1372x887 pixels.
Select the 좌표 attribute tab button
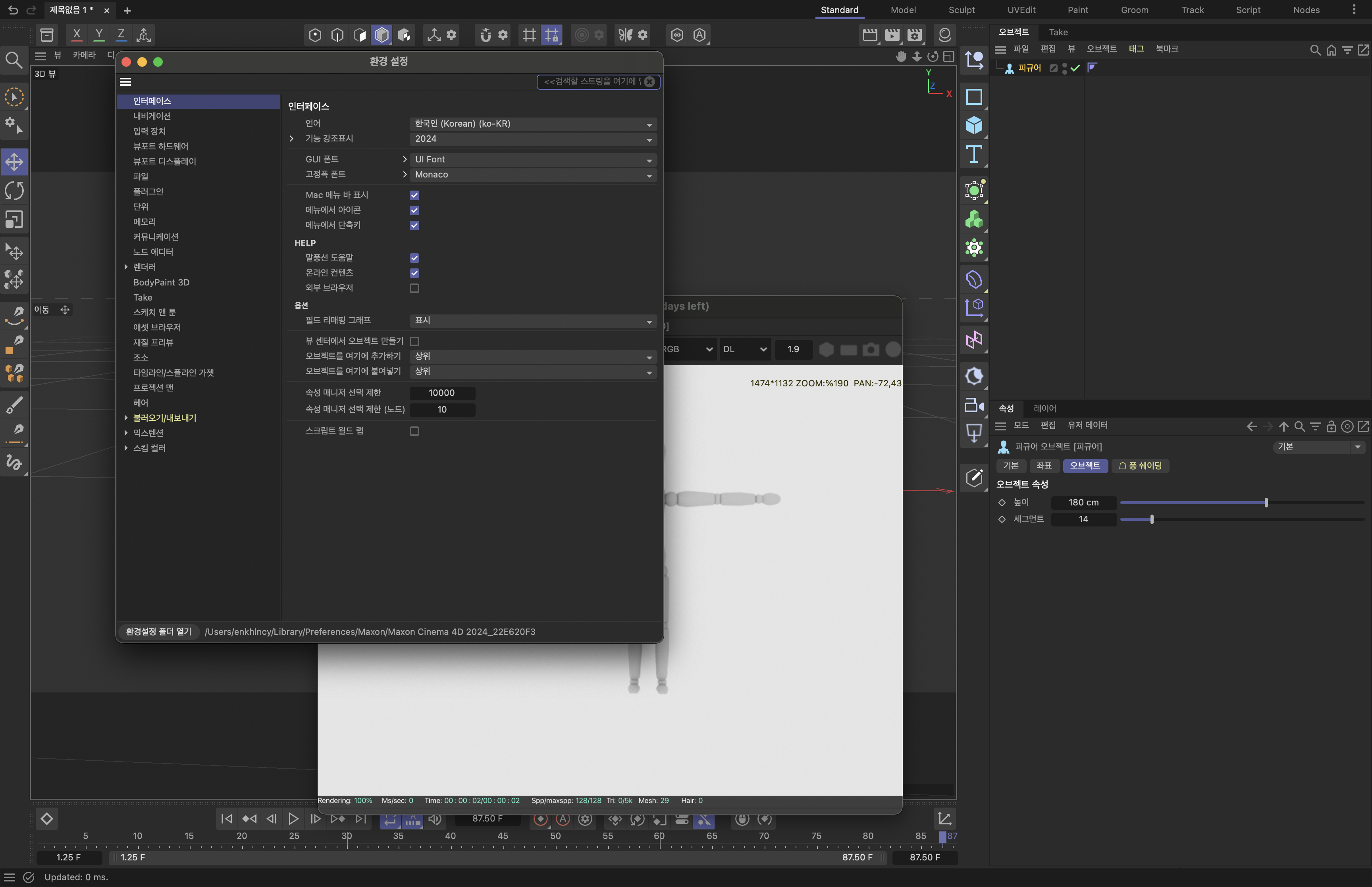pyautogui.click(x=1044, y=465)
